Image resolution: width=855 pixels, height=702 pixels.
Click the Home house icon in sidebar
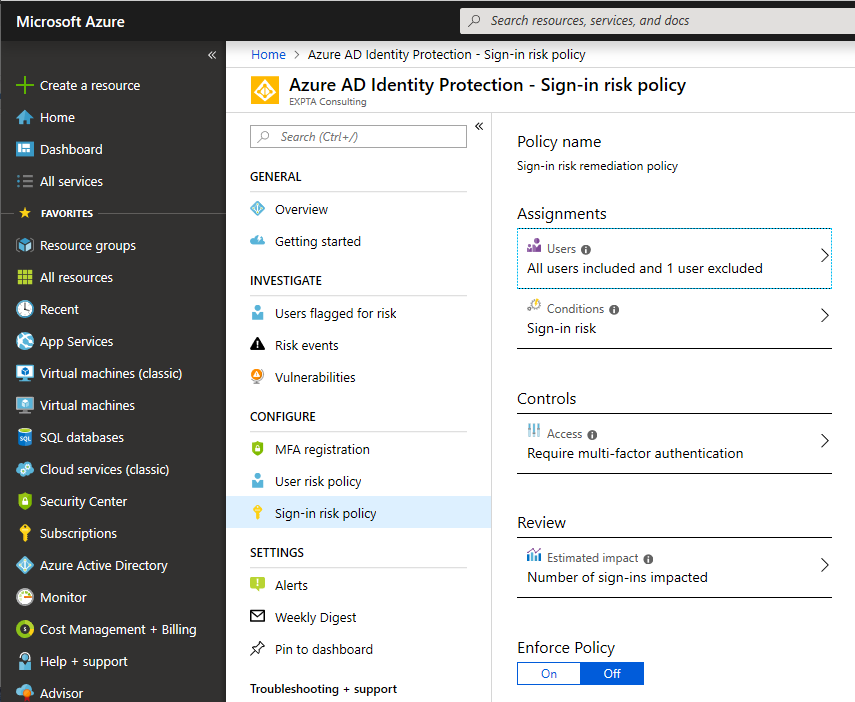[x=25, y=117]
